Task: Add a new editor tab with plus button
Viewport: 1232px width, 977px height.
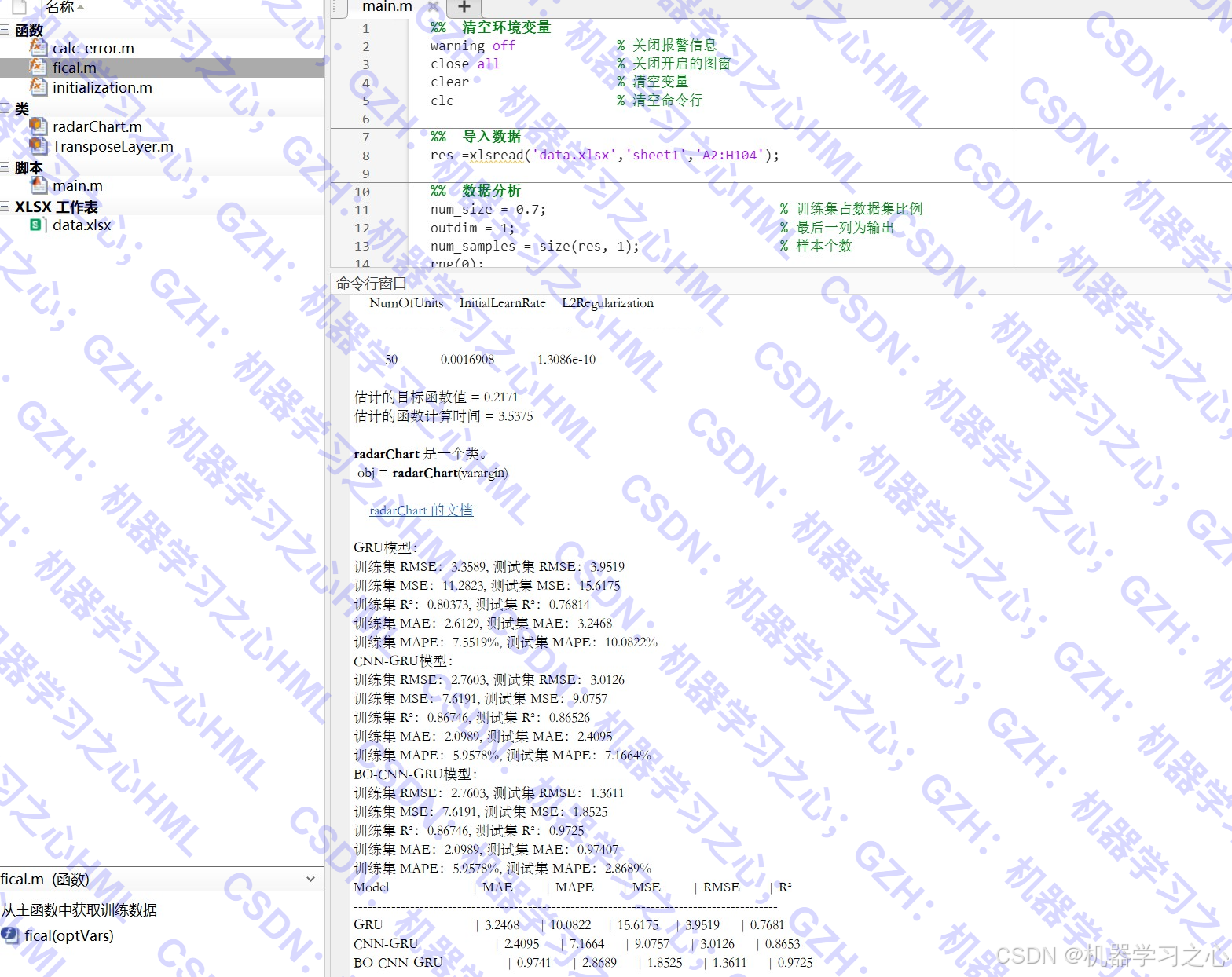Action: point(464,7)
